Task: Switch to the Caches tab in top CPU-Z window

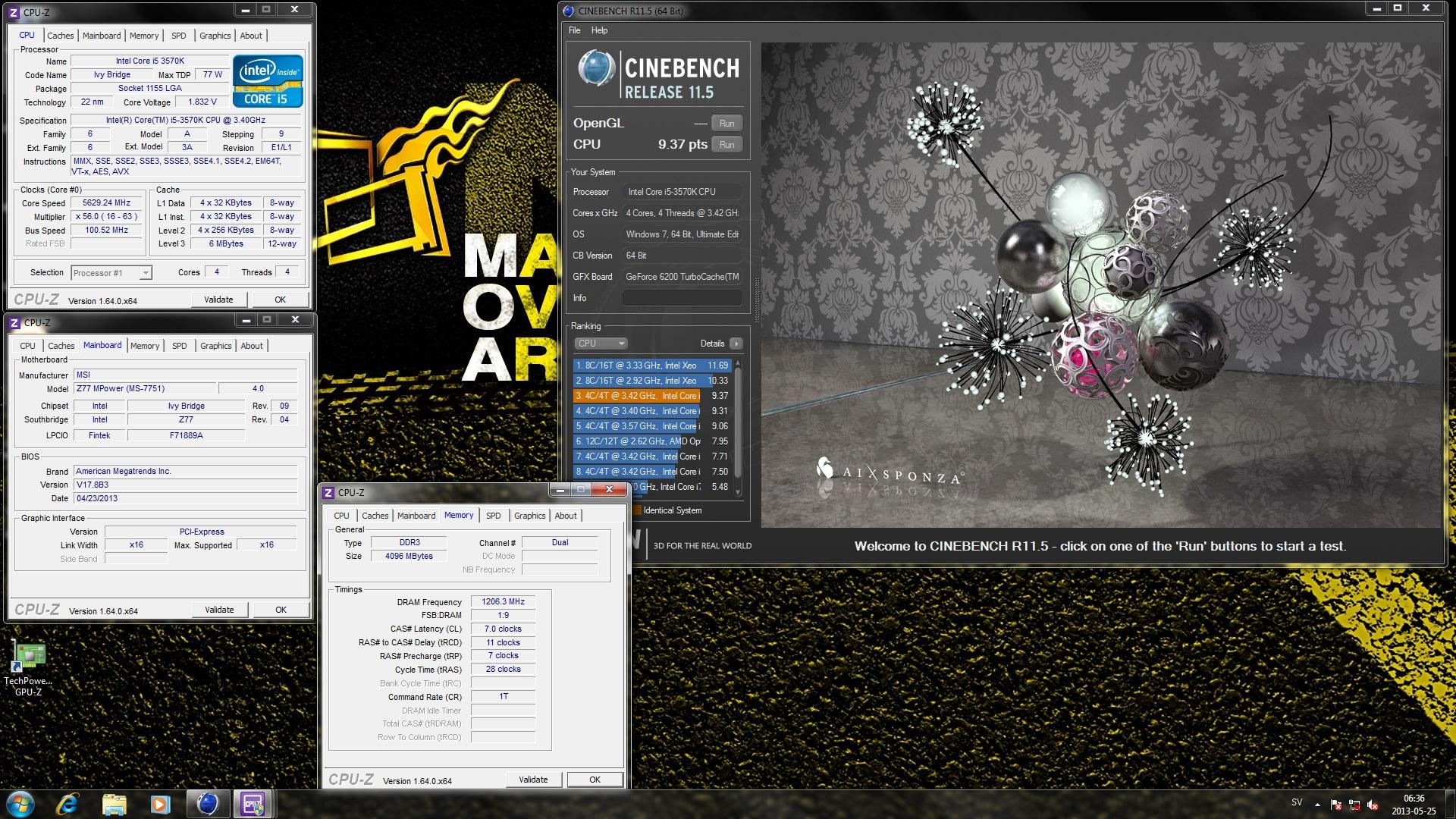Action: point(61,36)
